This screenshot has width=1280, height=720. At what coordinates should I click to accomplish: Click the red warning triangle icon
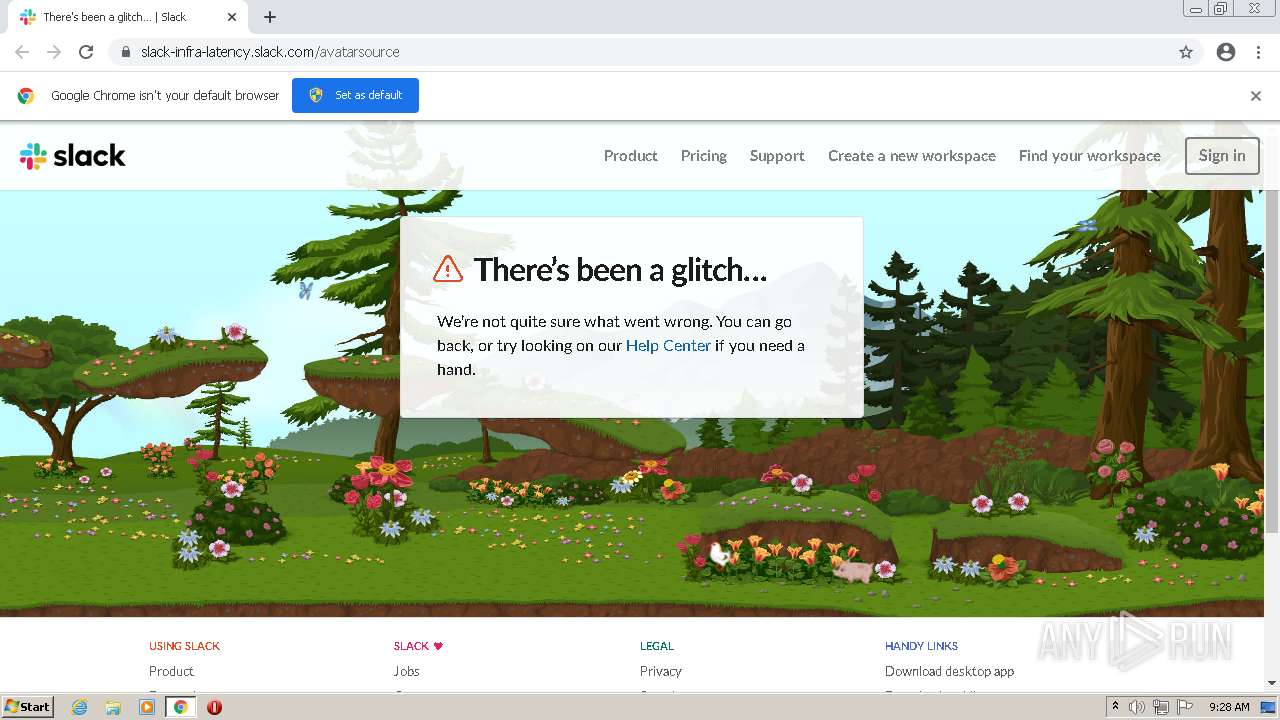[448, 268]
